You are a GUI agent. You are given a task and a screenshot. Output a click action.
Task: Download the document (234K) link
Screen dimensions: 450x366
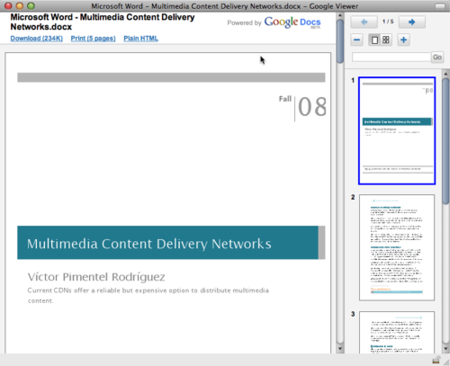[36, 38]
